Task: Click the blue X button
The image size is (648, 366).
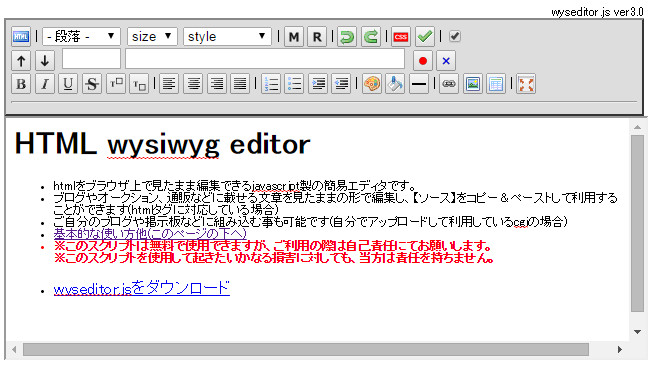Action: 446,61
